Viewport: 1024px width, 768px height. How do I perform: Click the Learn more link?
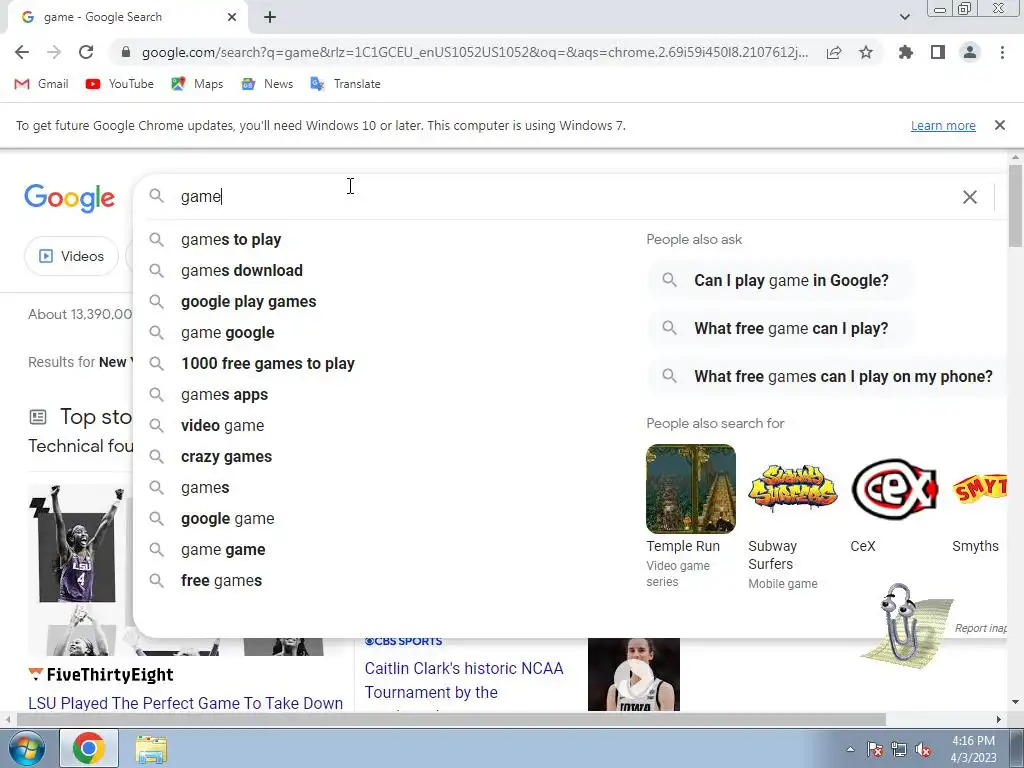point(943,125)
